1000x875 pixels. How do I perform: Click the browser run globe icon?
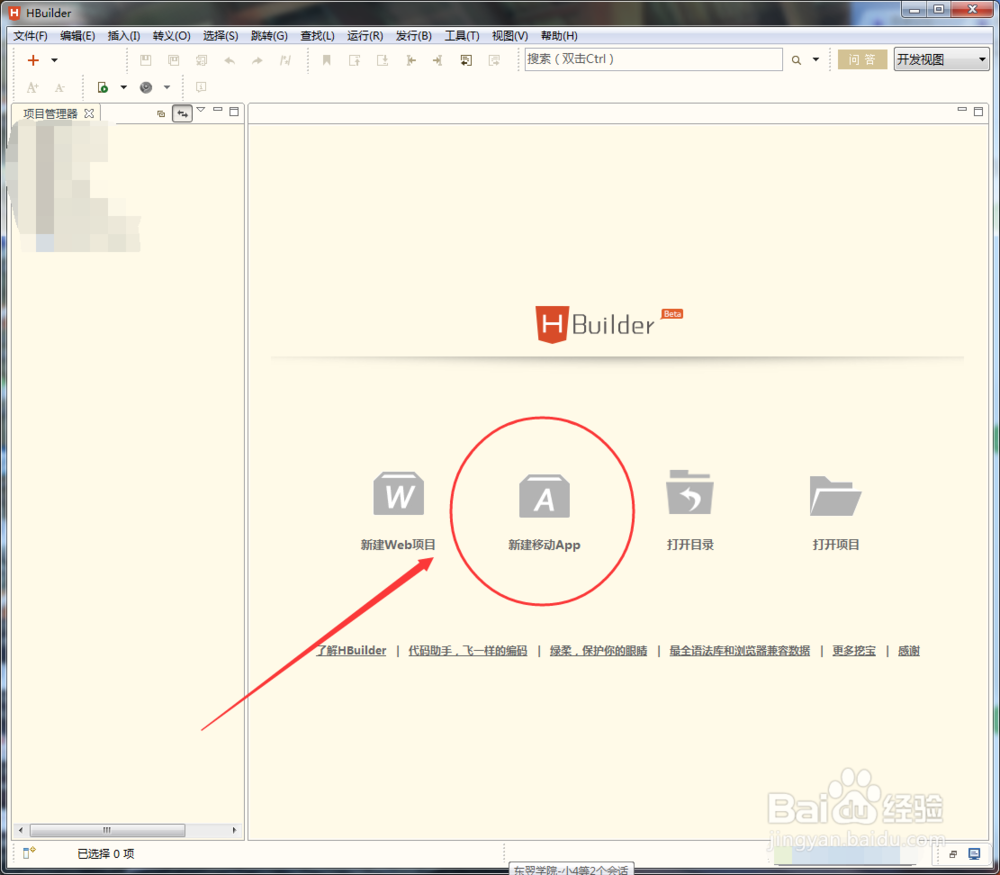[x=146, y=87]
